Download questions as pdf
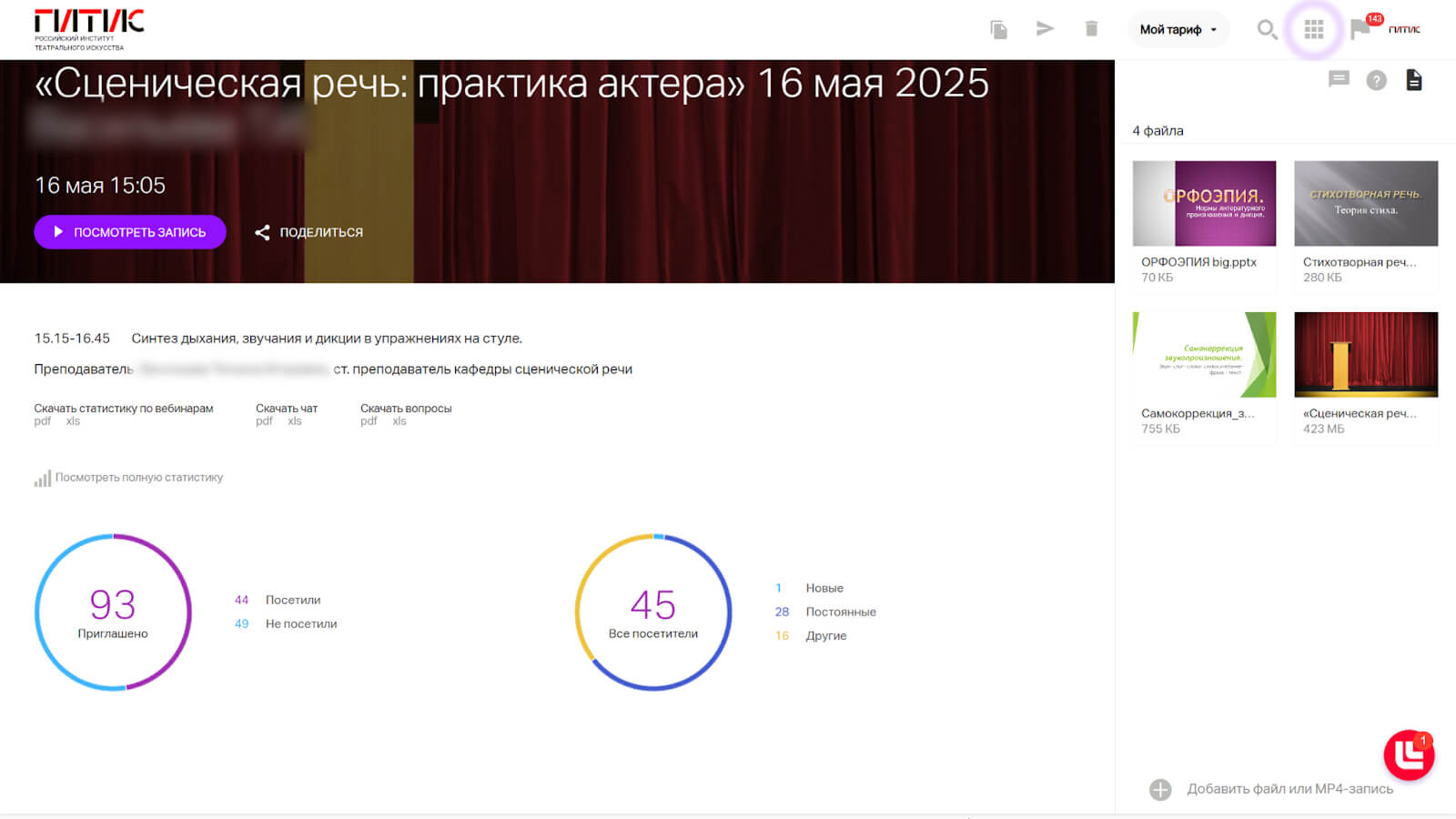This screenshot has height=819, width=1456. 368,421
